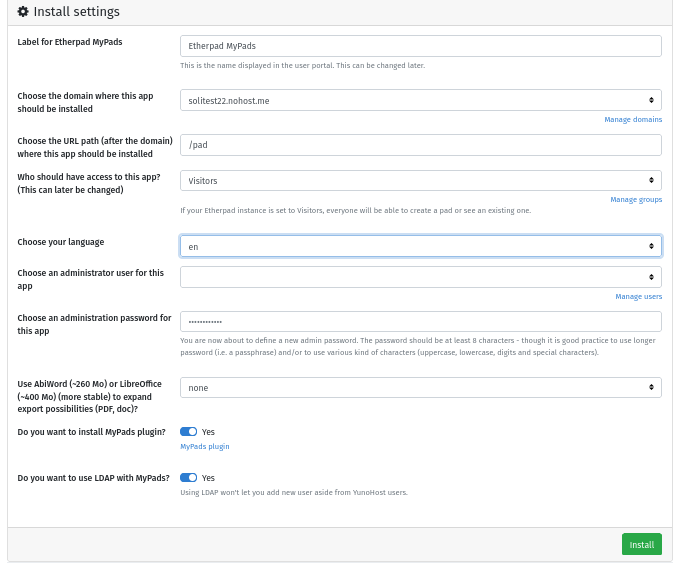
Task: Click the gear icon beside Install settings
Action: [x=23, y=12]
